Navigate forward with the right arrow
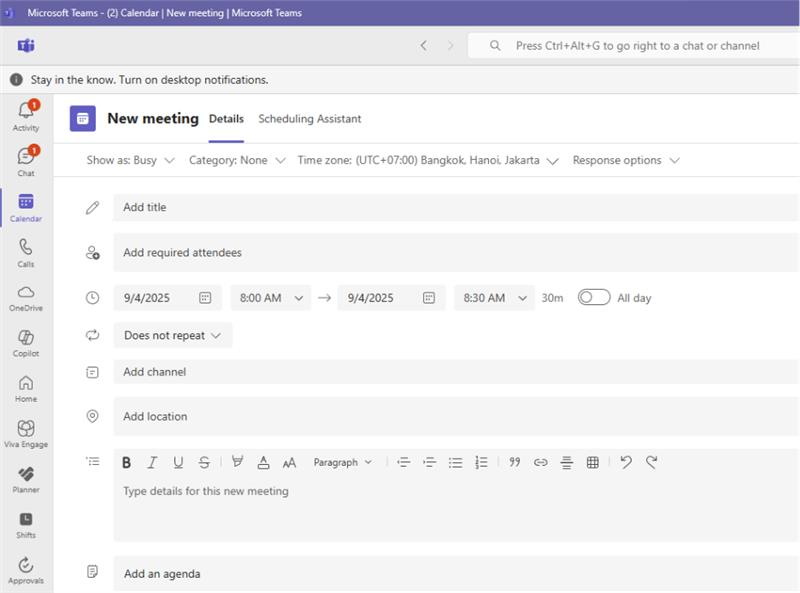Image resolution: width=800 pixels, height=593 pixels. coord(451,46)
